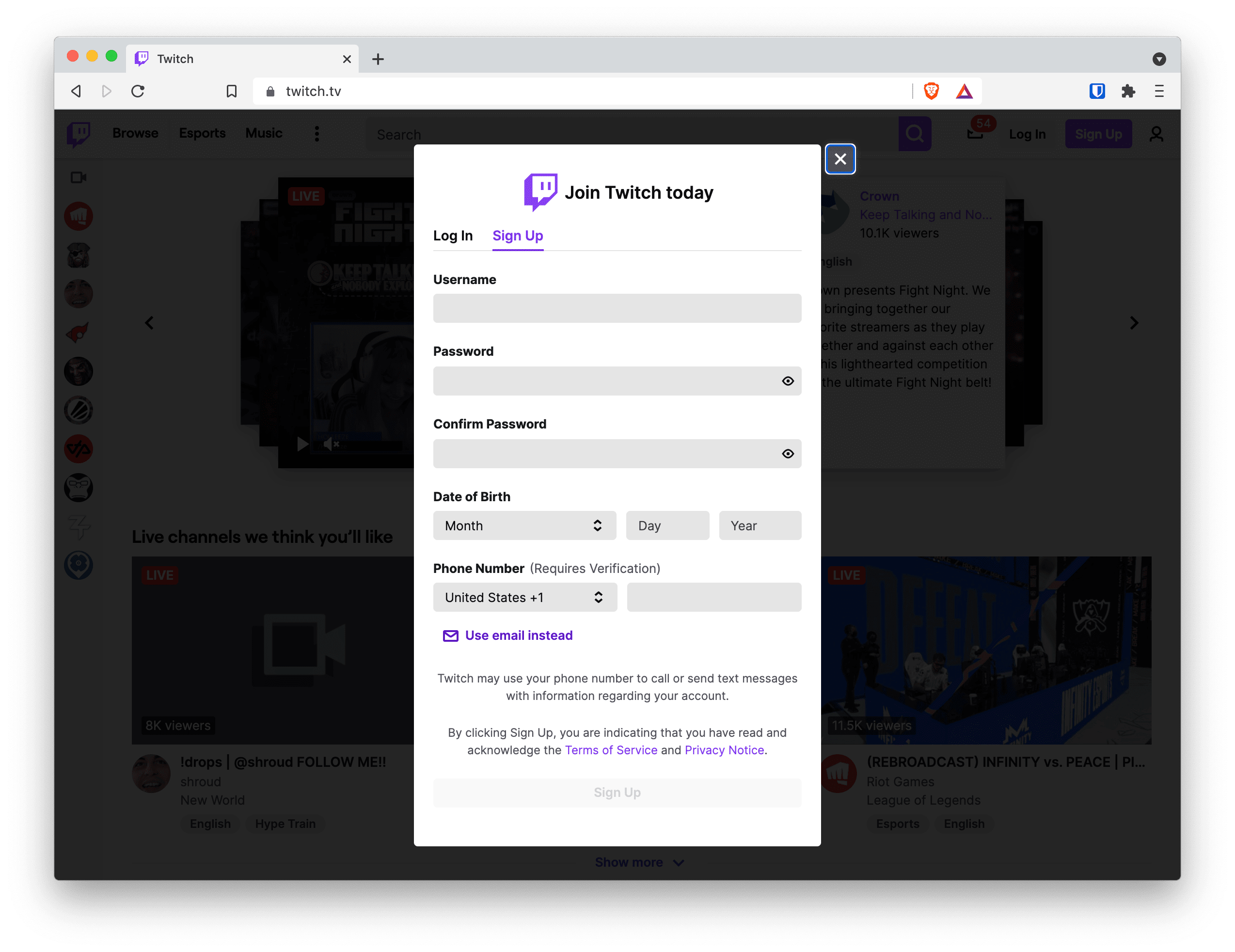The image size is (1235, 952).
Task: Open shroud stream thumbnail with 8K viewers
Action: tap(272, 650)
